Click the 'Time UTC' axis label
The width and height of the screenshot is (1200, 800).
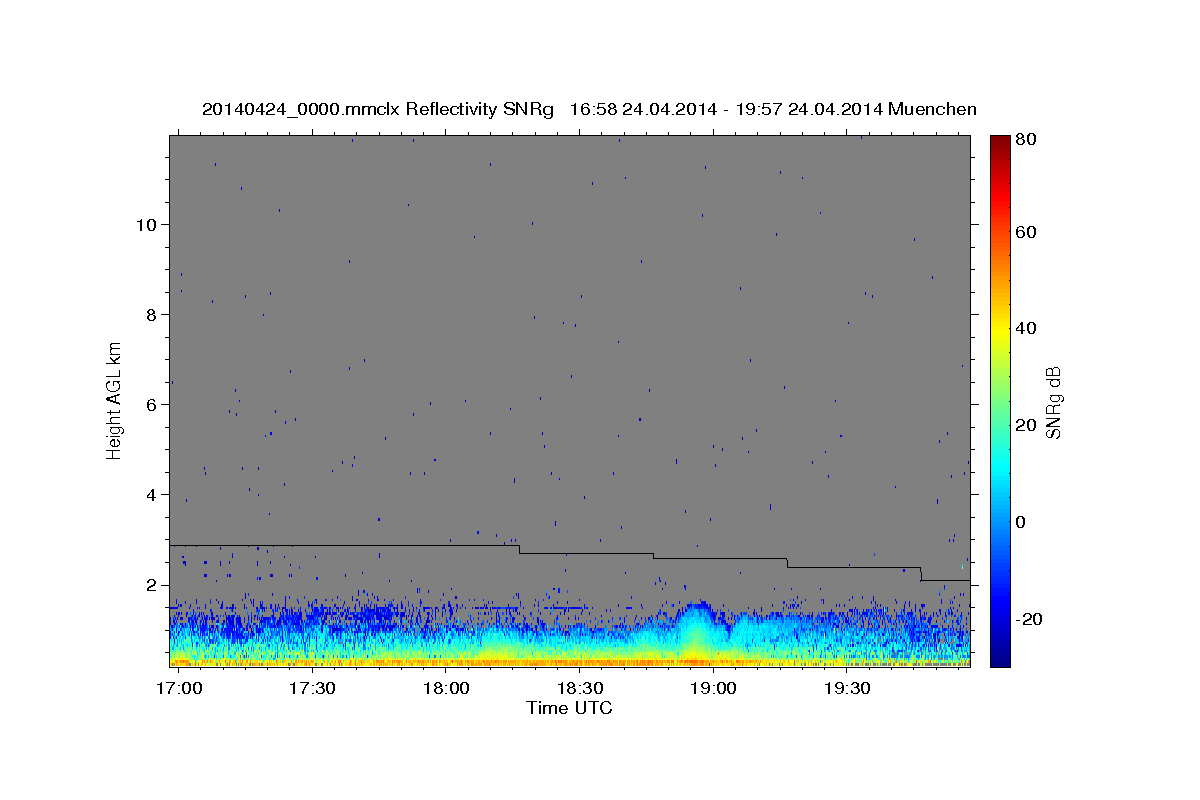(569, 708)
